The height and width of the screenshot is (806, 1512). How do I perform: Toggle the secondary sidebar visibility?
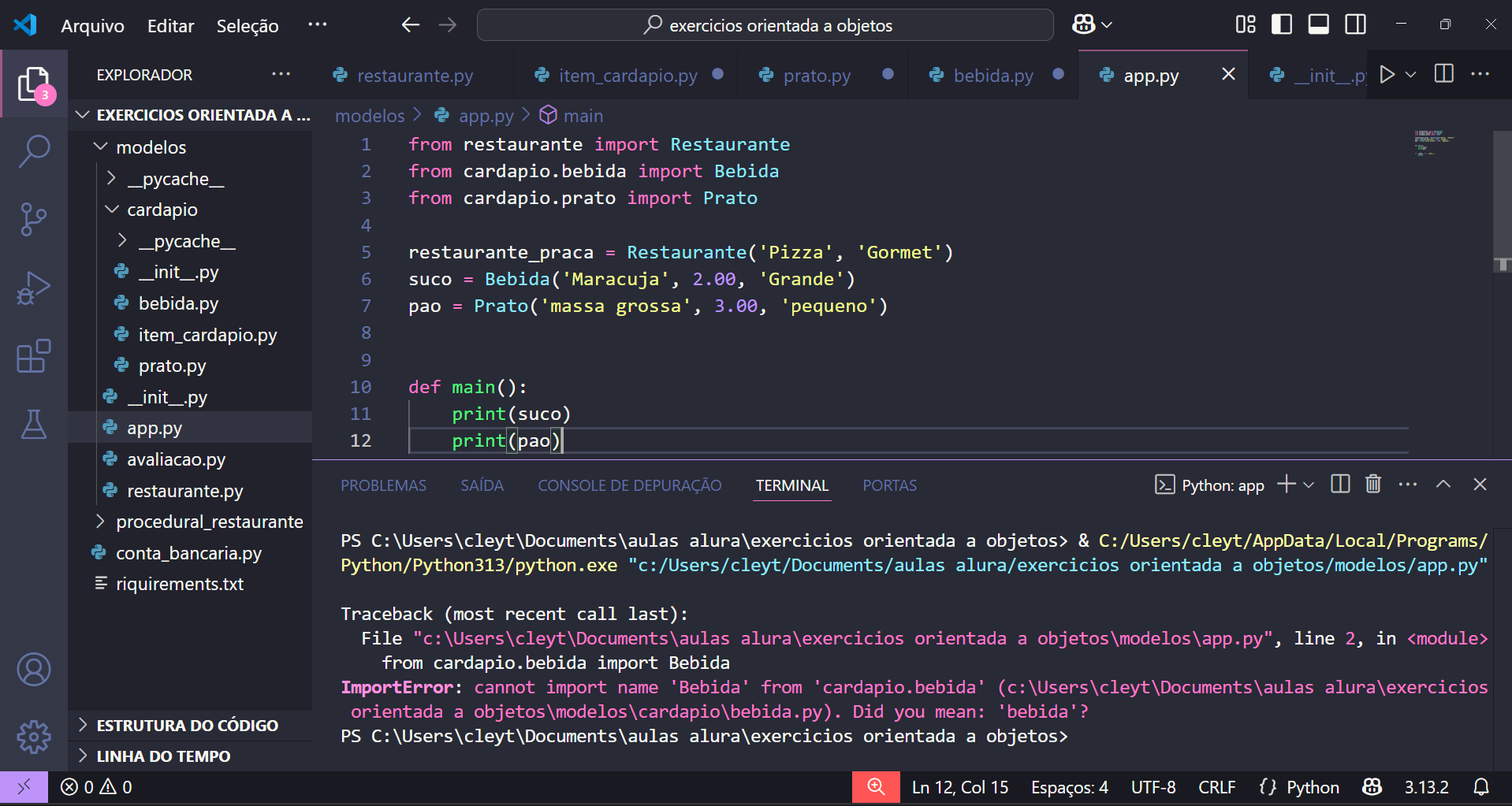click(1356, 24)
